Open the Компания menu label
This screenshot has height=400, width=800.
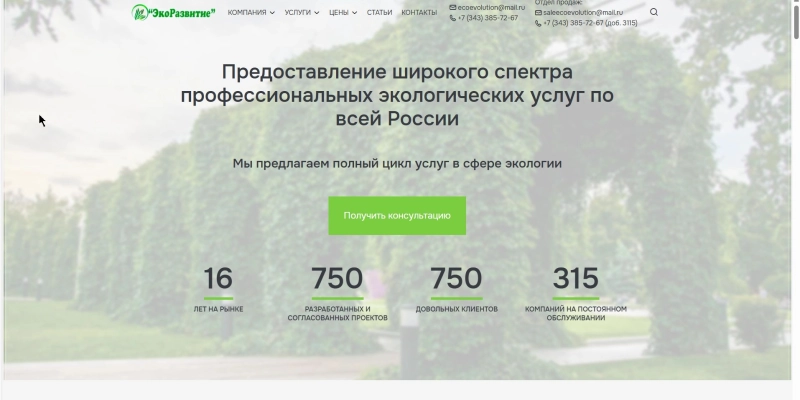coord(246,13)
